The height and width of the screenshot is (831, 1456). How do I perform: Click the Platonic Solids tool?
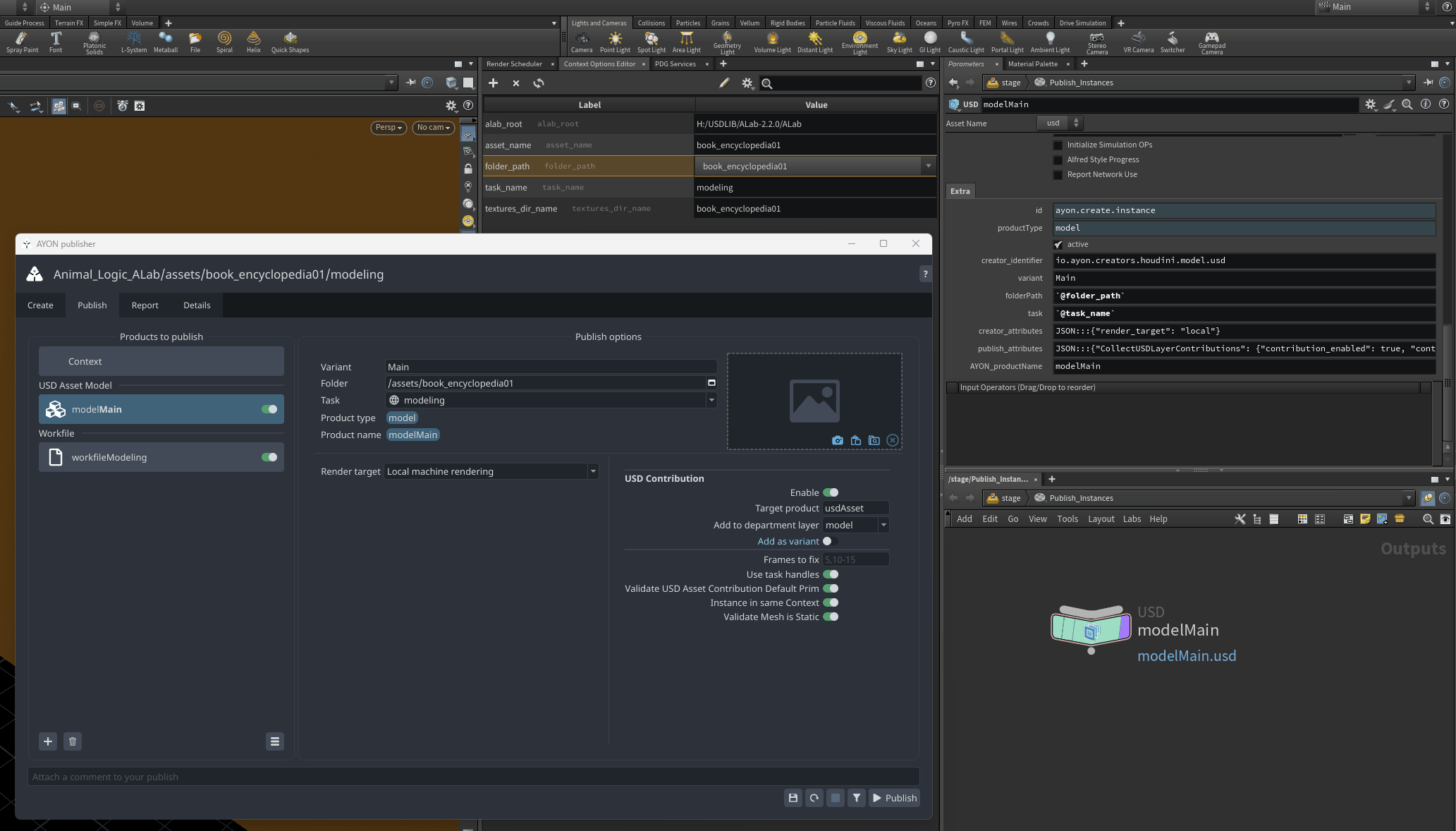[94, 43]
